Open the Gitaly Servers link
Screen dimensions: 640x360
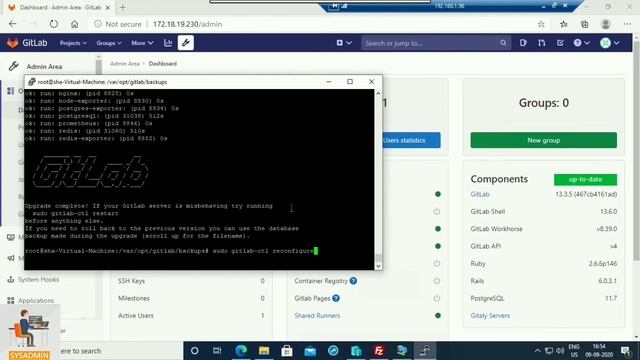490,316
